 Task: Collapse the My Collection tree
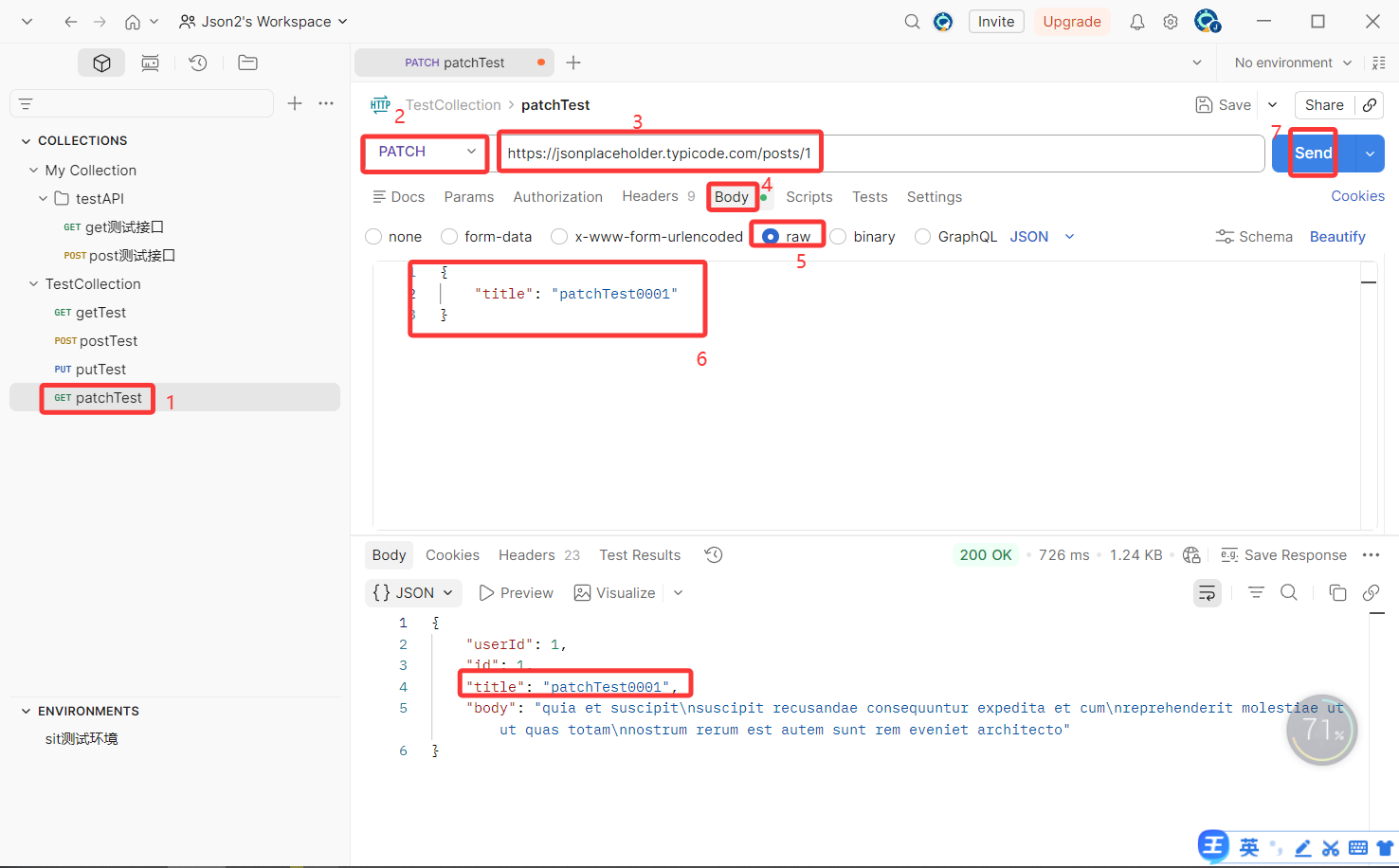tap(33, 171)
